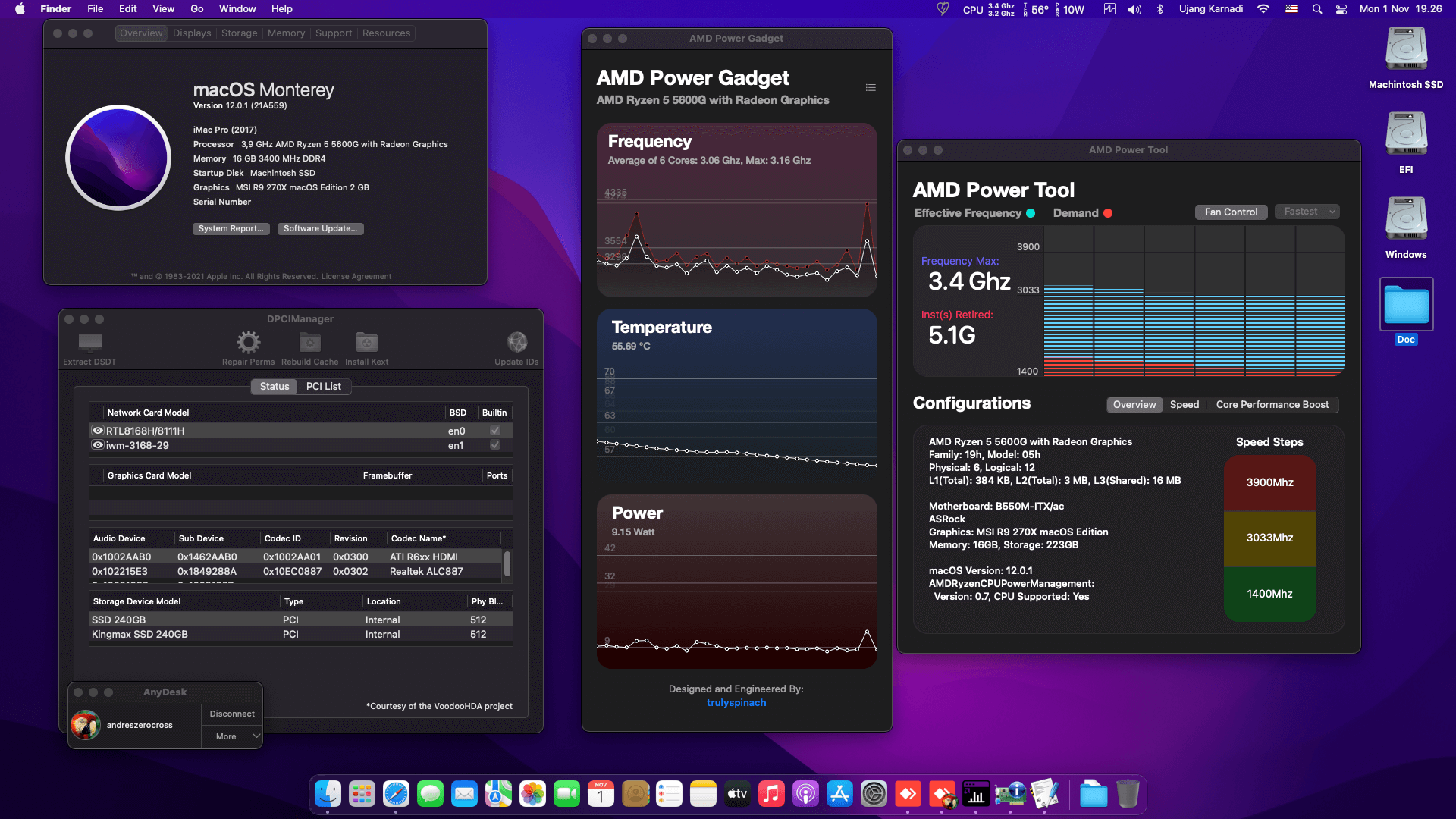Switch to Displays tab in About This Mac
The height and width of the screenshot is (819, 1456).
(x=192, y=33)
